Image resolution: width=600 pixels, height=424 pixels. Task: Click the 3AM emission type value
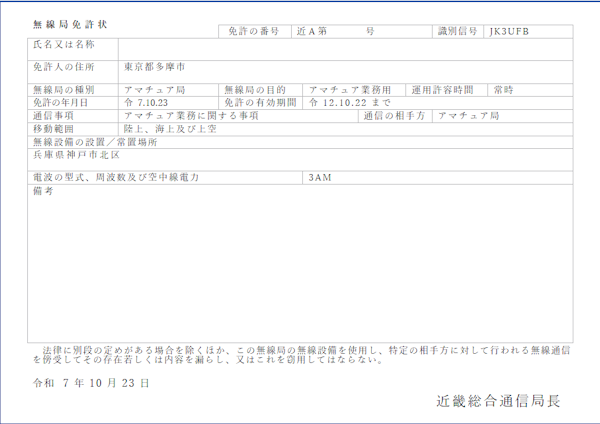point(320,177)
